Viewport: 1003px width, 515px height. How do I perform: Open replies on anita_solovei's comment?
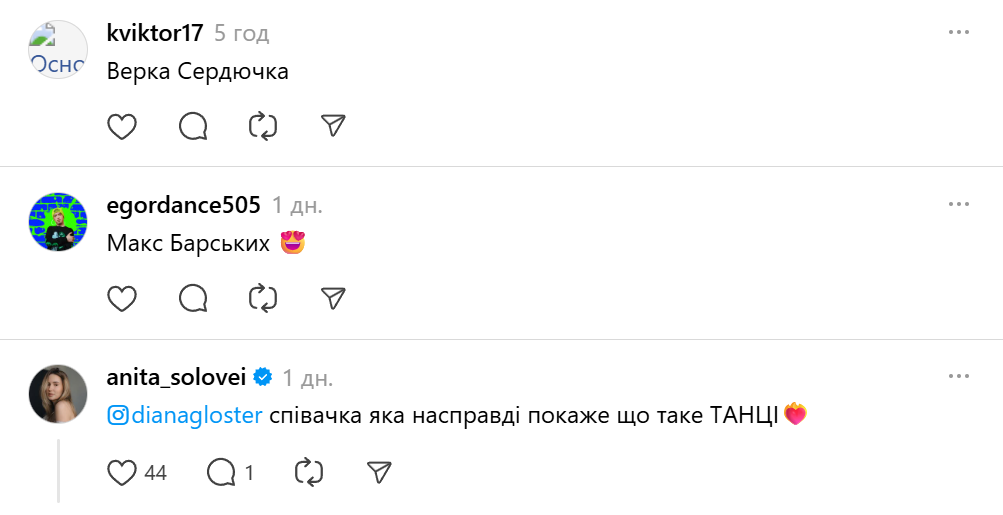pyautogui.click(x=221, y=472)
